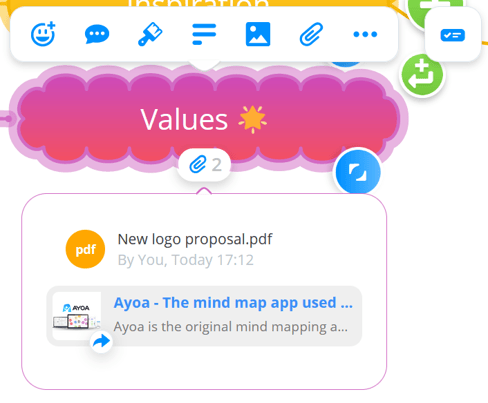Add an emoji reaction to the branch

[x=43, y=34]
